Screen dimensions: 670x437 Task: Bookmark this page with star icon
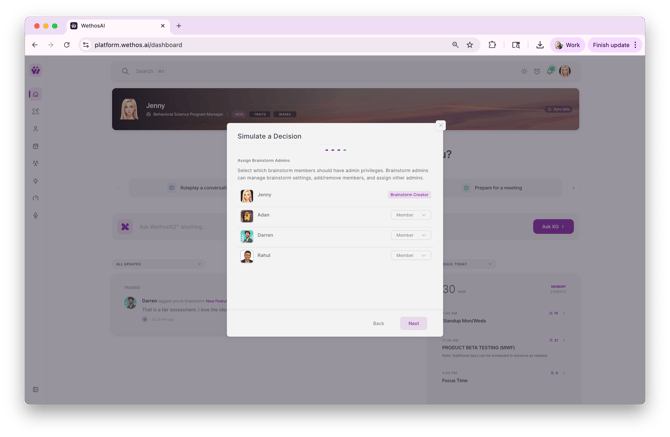pos(470,45)
